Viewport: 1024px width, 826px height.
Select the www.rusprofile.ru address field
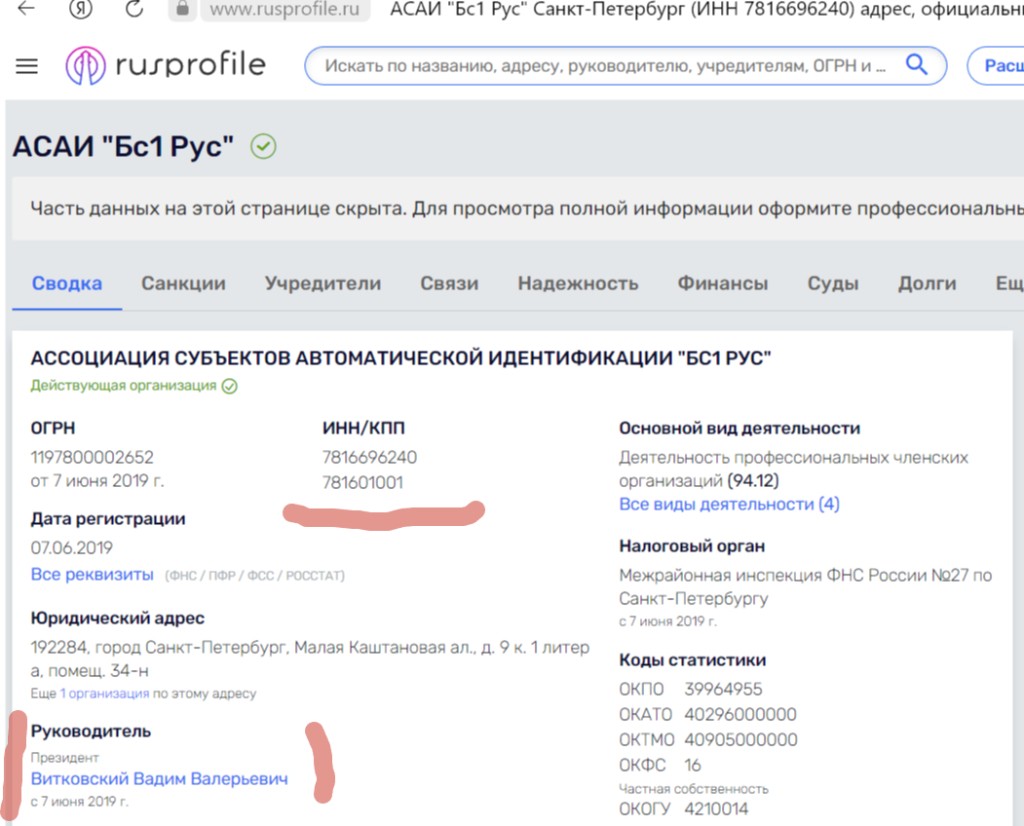point(285,10)
